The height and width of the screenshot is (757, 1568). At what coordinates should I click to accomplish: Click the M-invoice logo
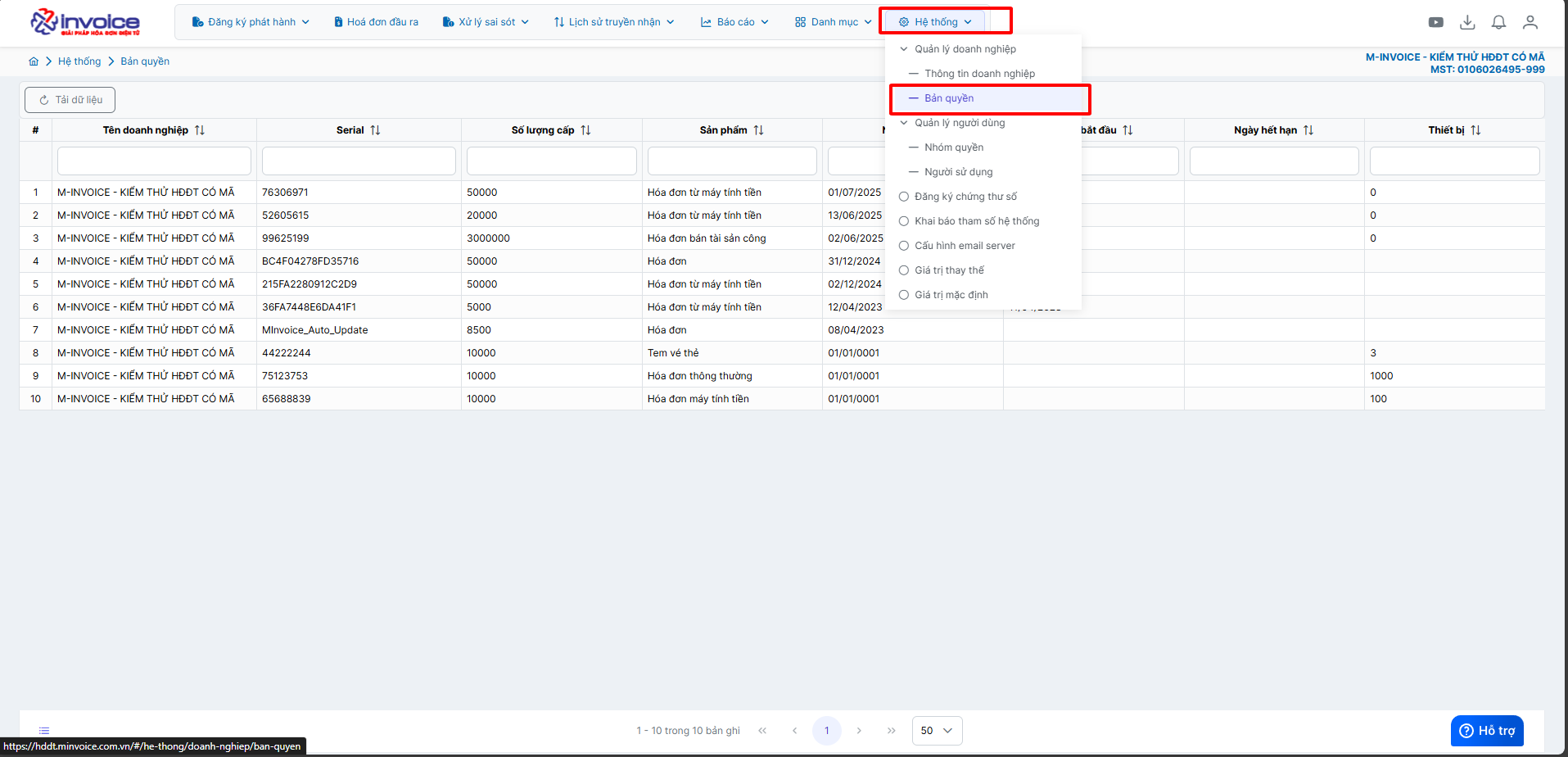coord(85,22)
